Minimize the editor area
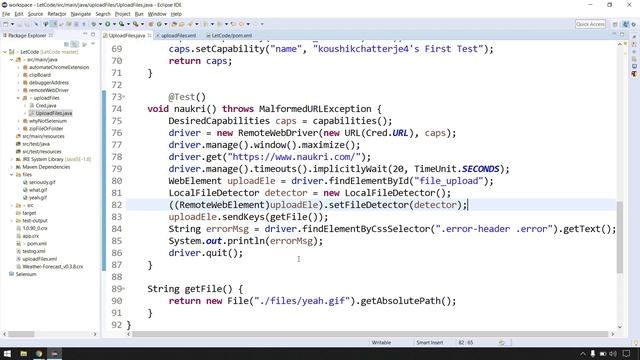Viewport: 640px width, 360px height. 614,34
